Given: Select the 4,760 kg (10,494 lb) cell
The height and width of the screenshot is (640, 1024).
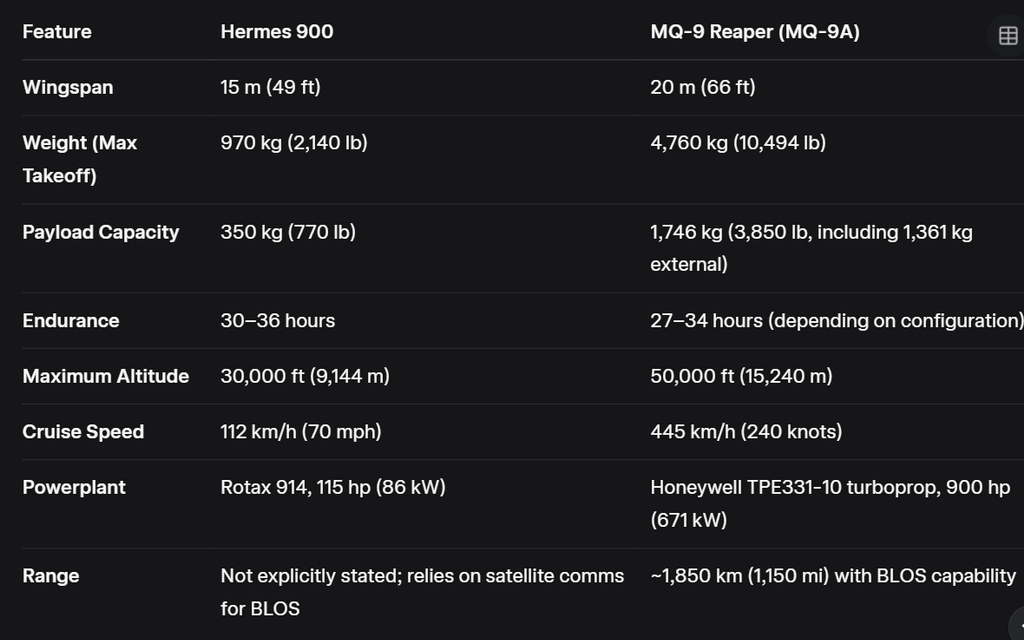Looking at the screenshot, I should (x=738, y=143).
